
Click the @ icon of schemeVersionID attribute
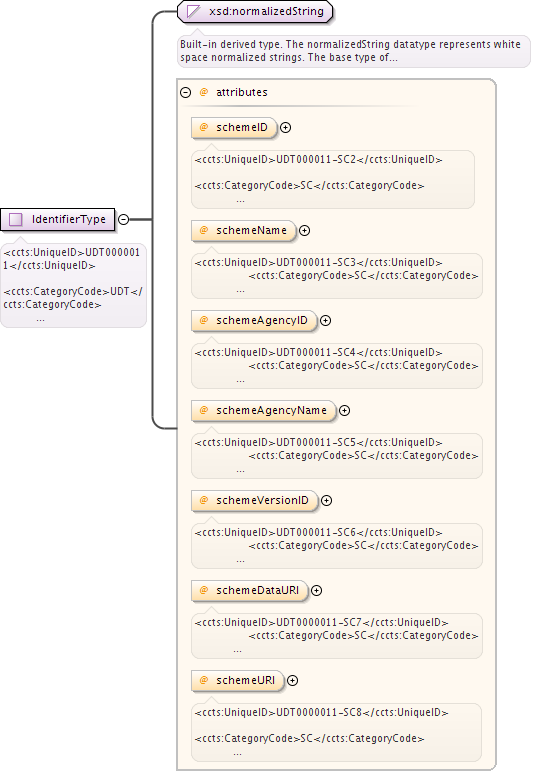[x=204, y=500]
